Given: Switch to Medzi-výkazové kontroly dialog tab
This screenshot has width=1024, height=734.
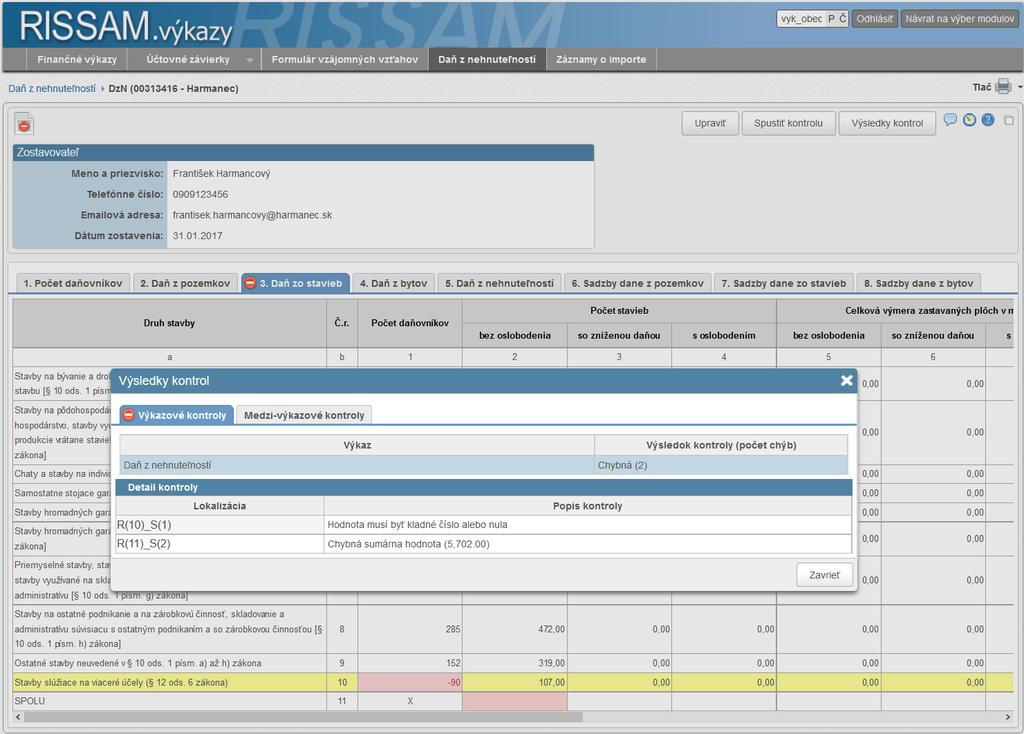Looking at the screenshot, I should tap(304, 415).
